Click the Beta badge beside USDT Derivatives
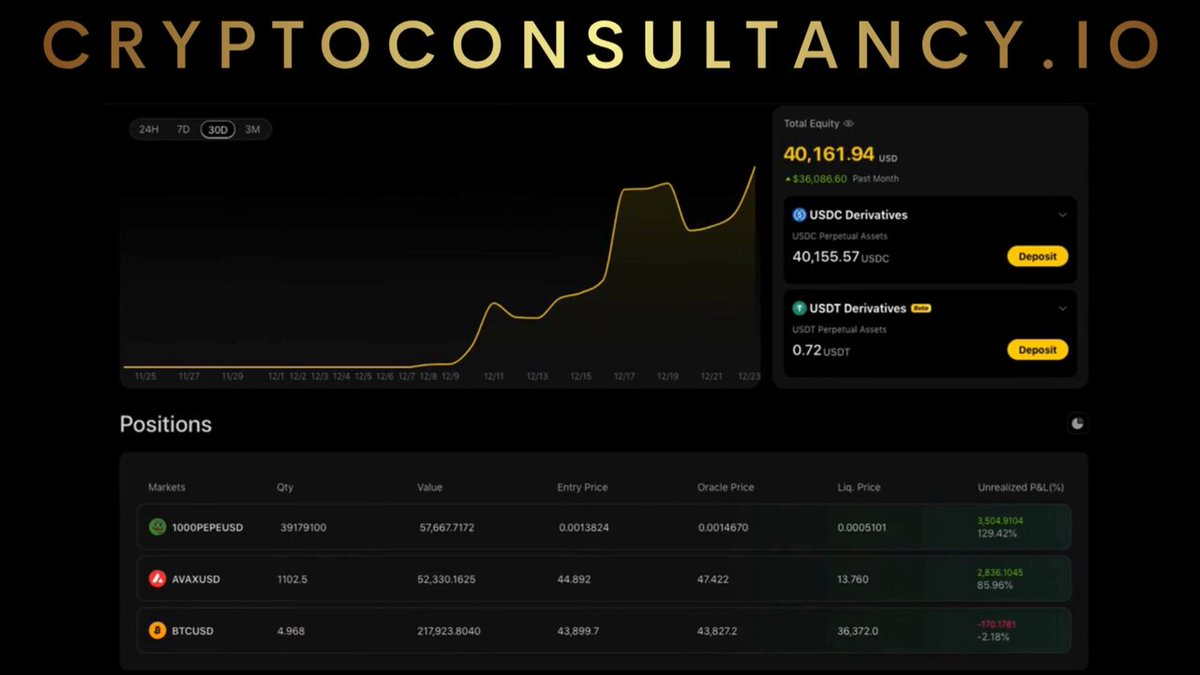This screenshot has height=675, width=1200. click(921, 309)
